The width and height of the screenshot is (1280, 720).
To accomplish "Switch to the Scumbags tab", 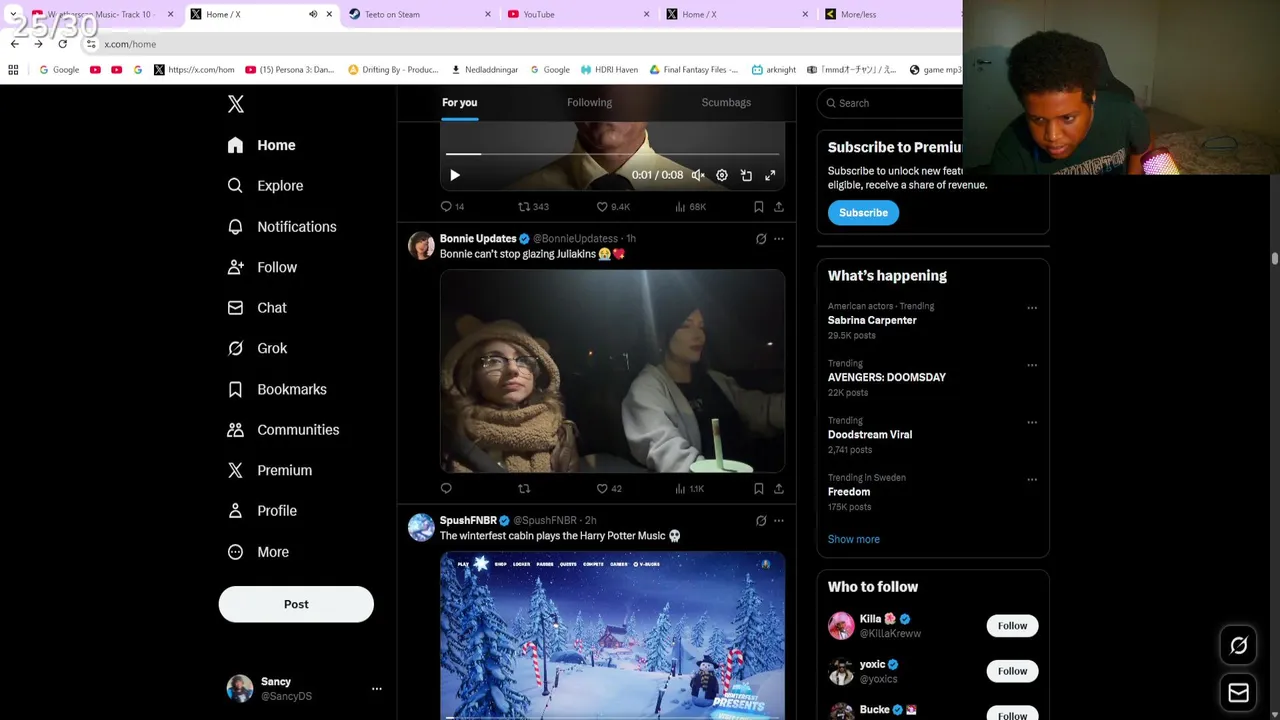I will pyautogui.click(x=726, y=102).
